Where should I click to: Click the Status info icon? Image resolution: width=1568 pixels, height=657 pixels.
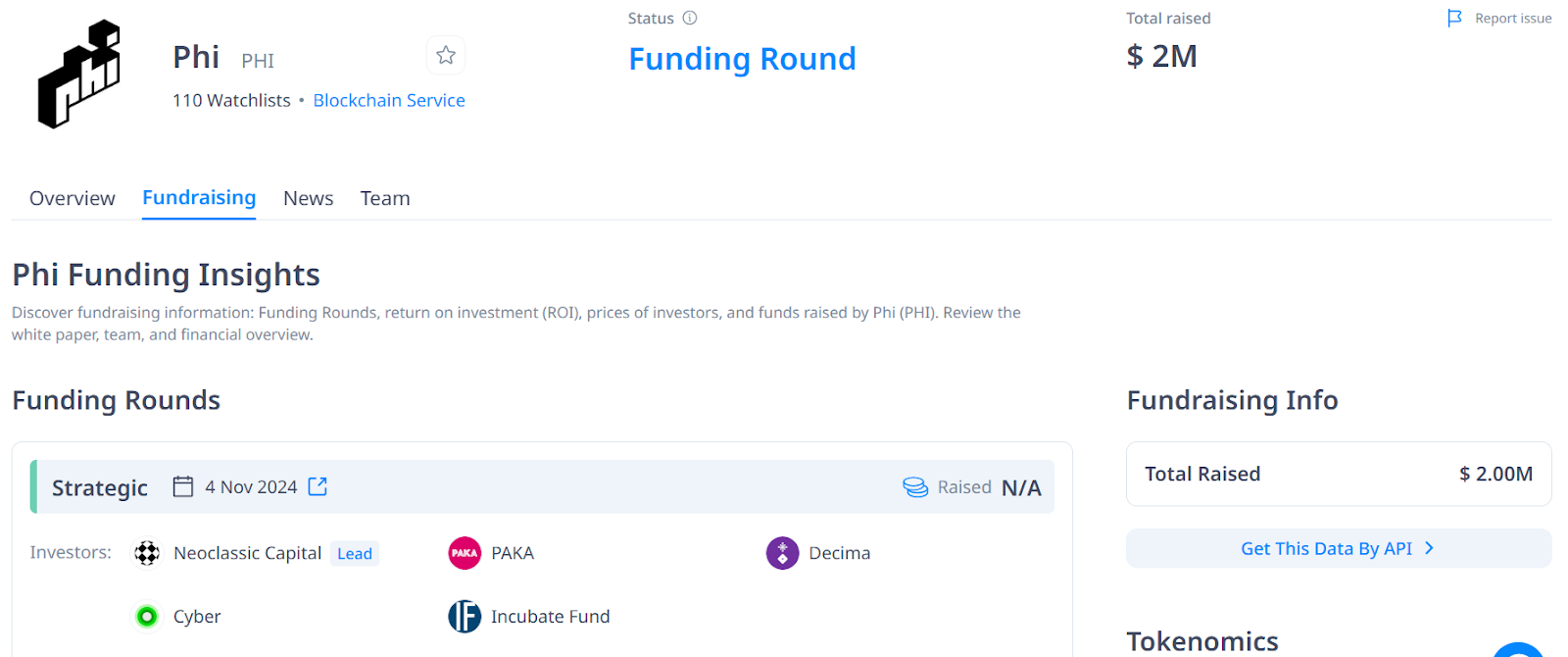[x=690, y=18]
